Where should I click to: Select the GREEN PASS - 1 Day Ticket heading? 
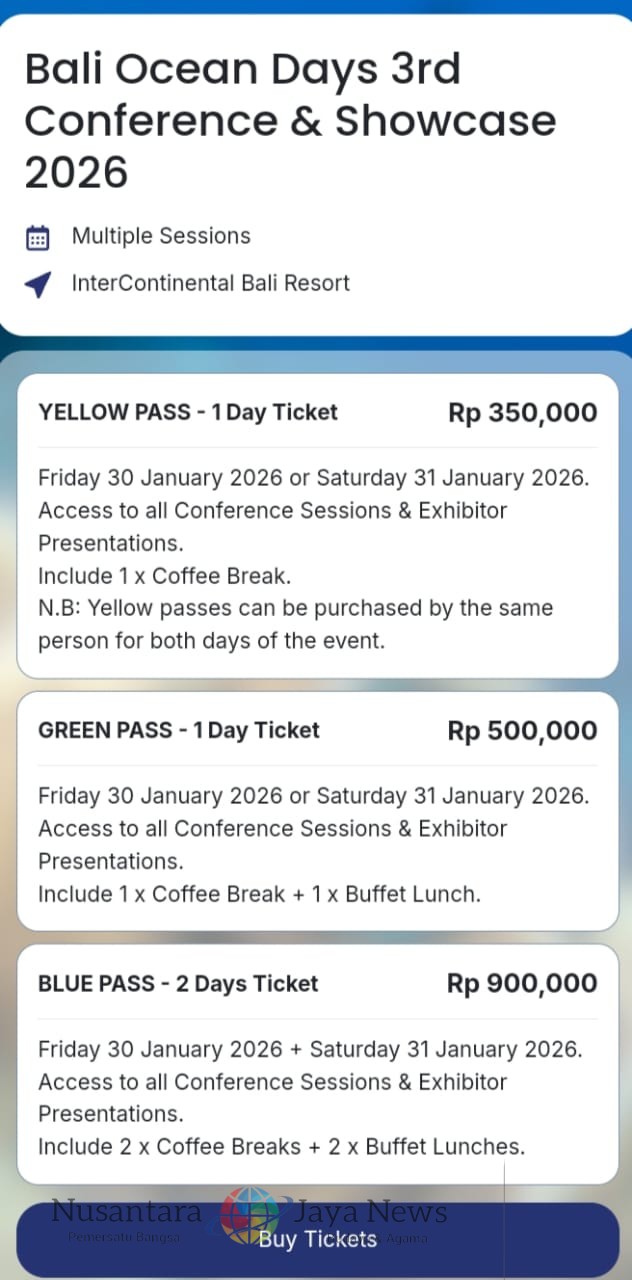click(179, 730)
